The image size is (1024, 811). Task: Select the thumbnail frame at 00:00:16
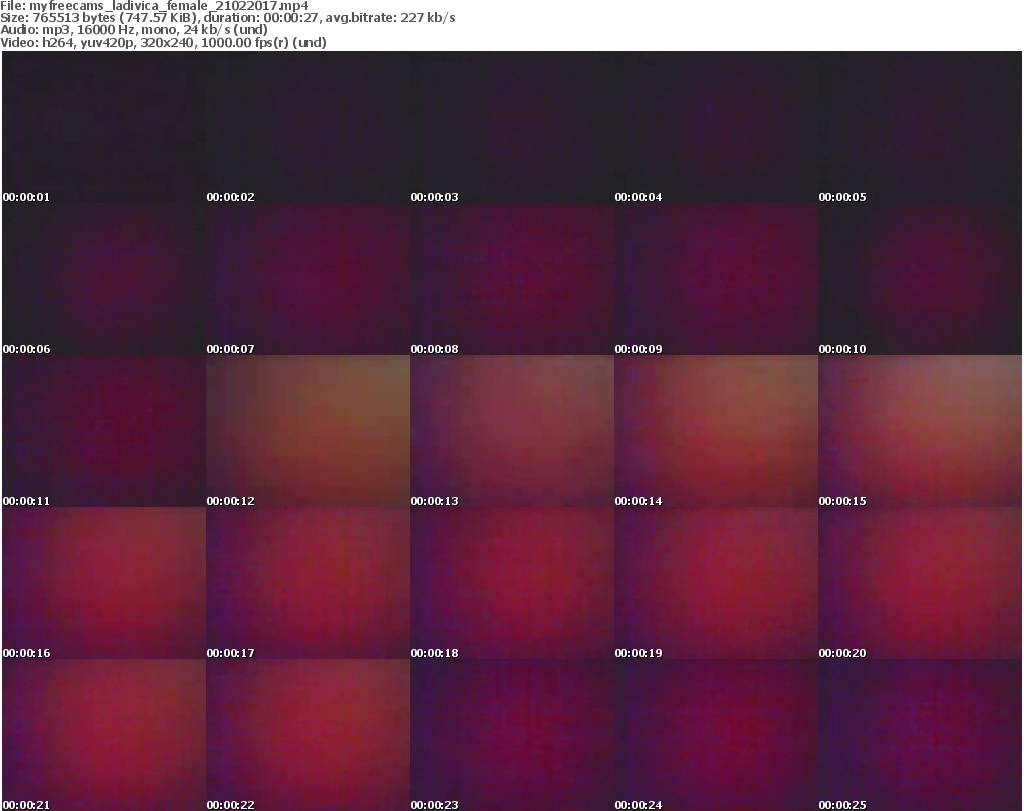(104, 583)
